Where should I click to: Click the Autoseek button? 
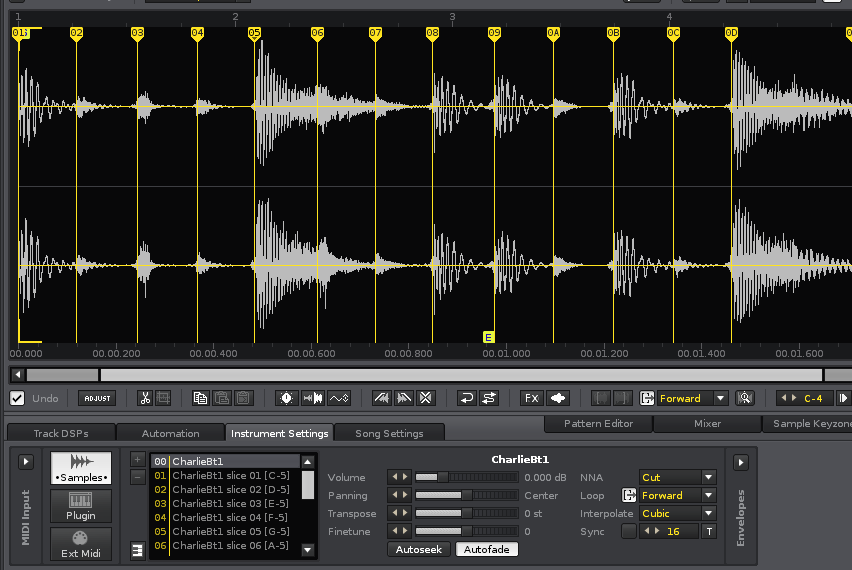(x=418, y=549)
